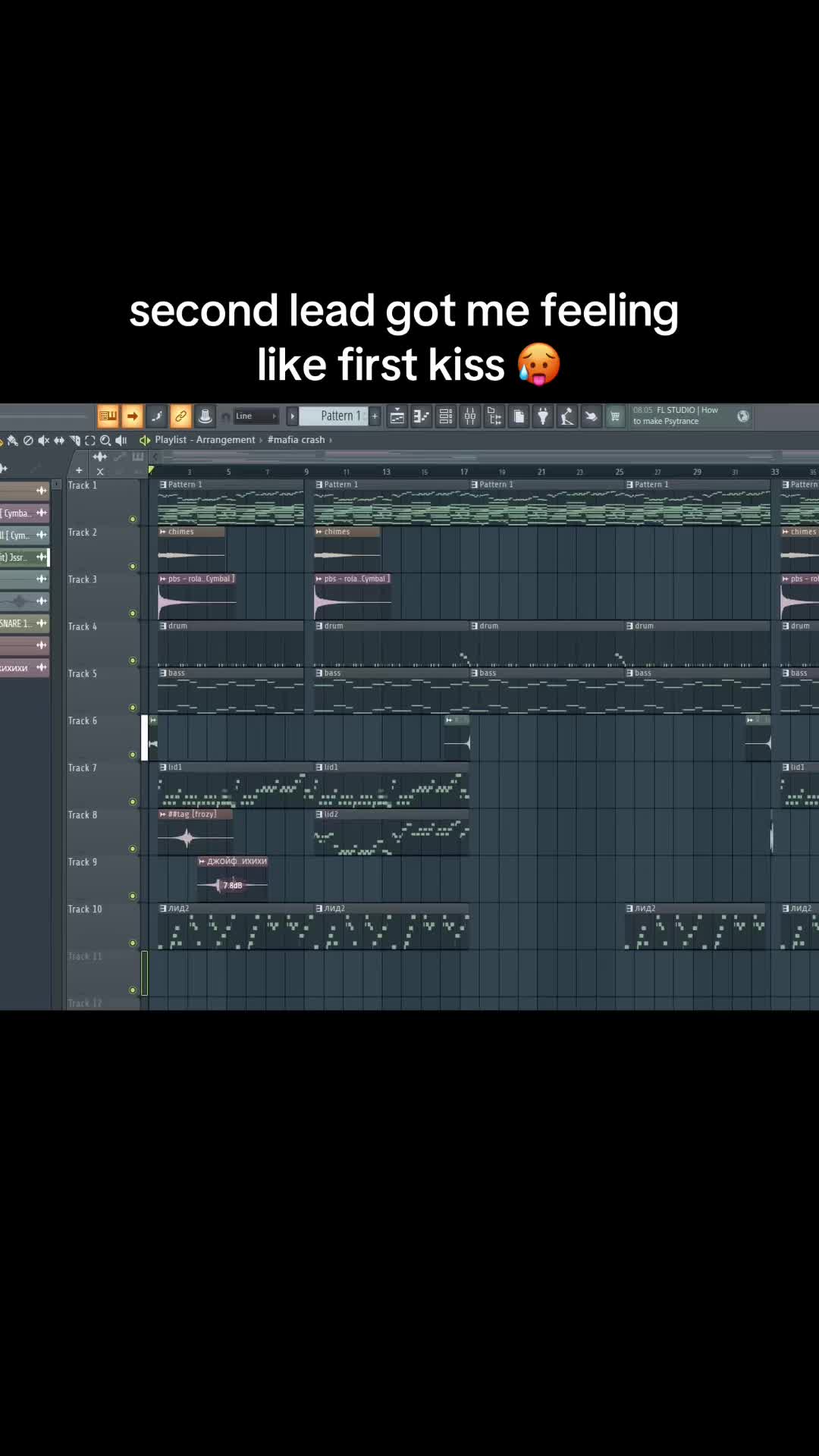The image size is (819, 1456).
Task: Click the stamp tool icon in toolbar
Action: [x=205, y=416]
